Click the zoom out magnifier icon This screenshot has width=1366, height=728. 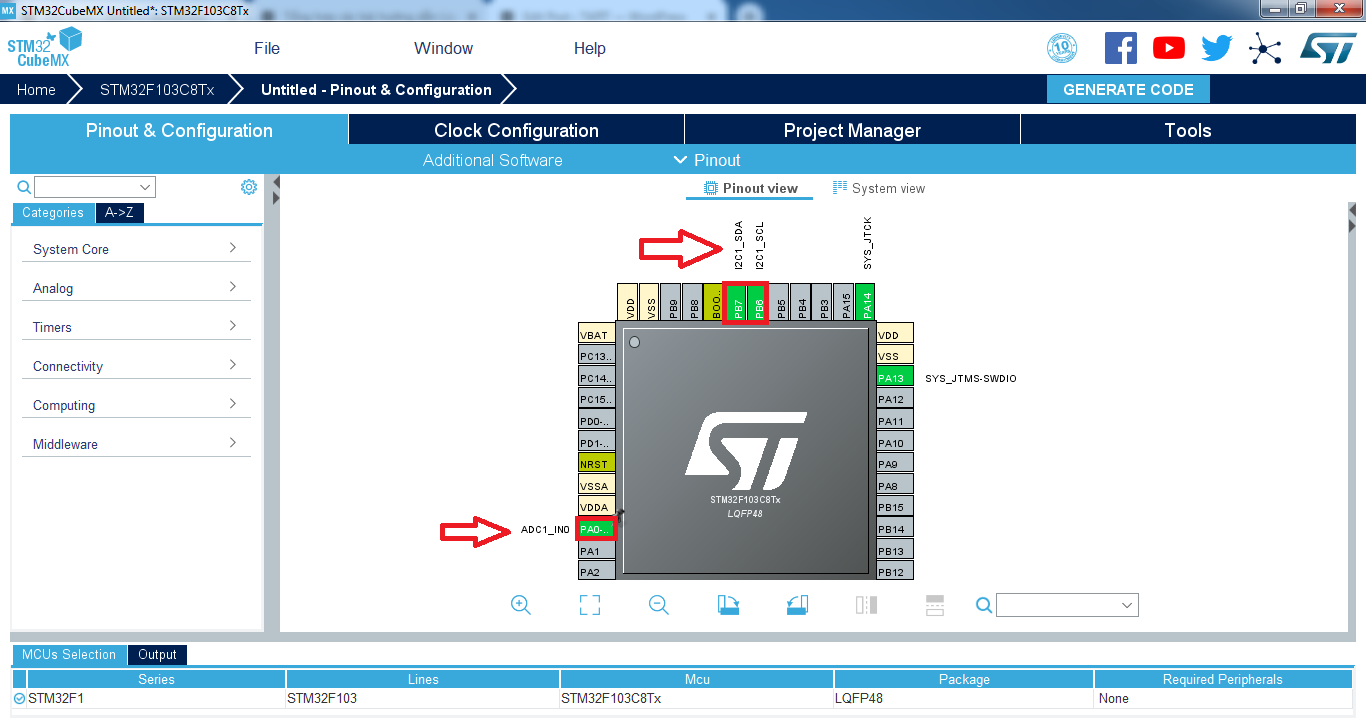[x=659, y=605]
